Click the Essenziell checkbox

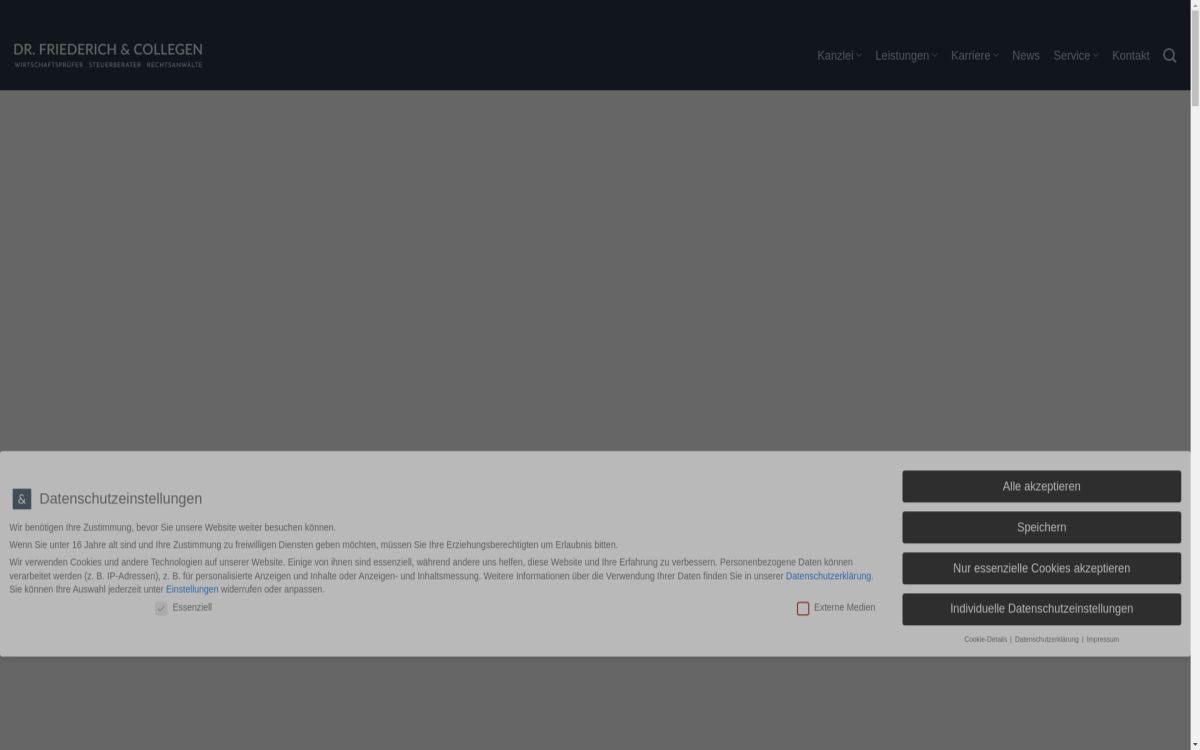click(x=161, y=608)
